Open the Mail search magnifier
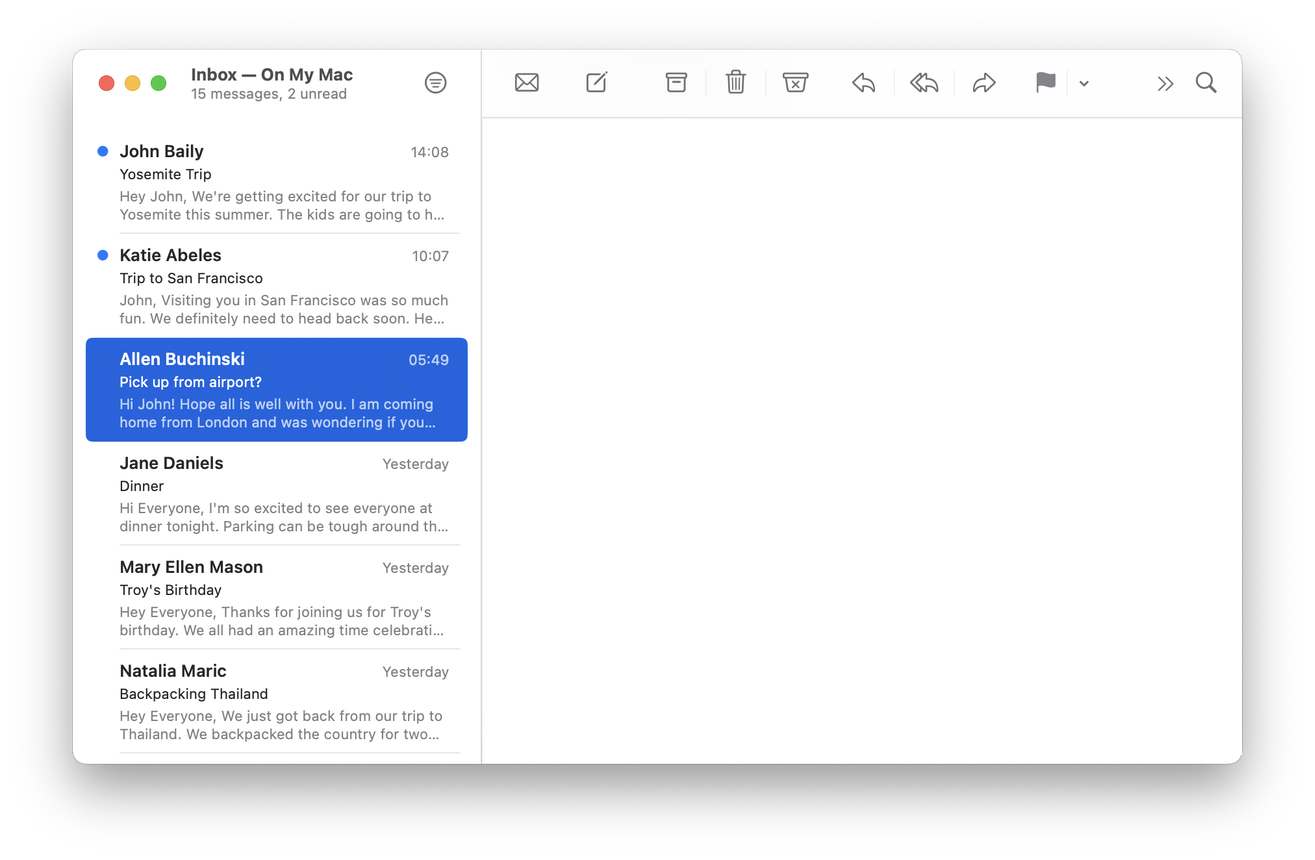 [1206, 82]
